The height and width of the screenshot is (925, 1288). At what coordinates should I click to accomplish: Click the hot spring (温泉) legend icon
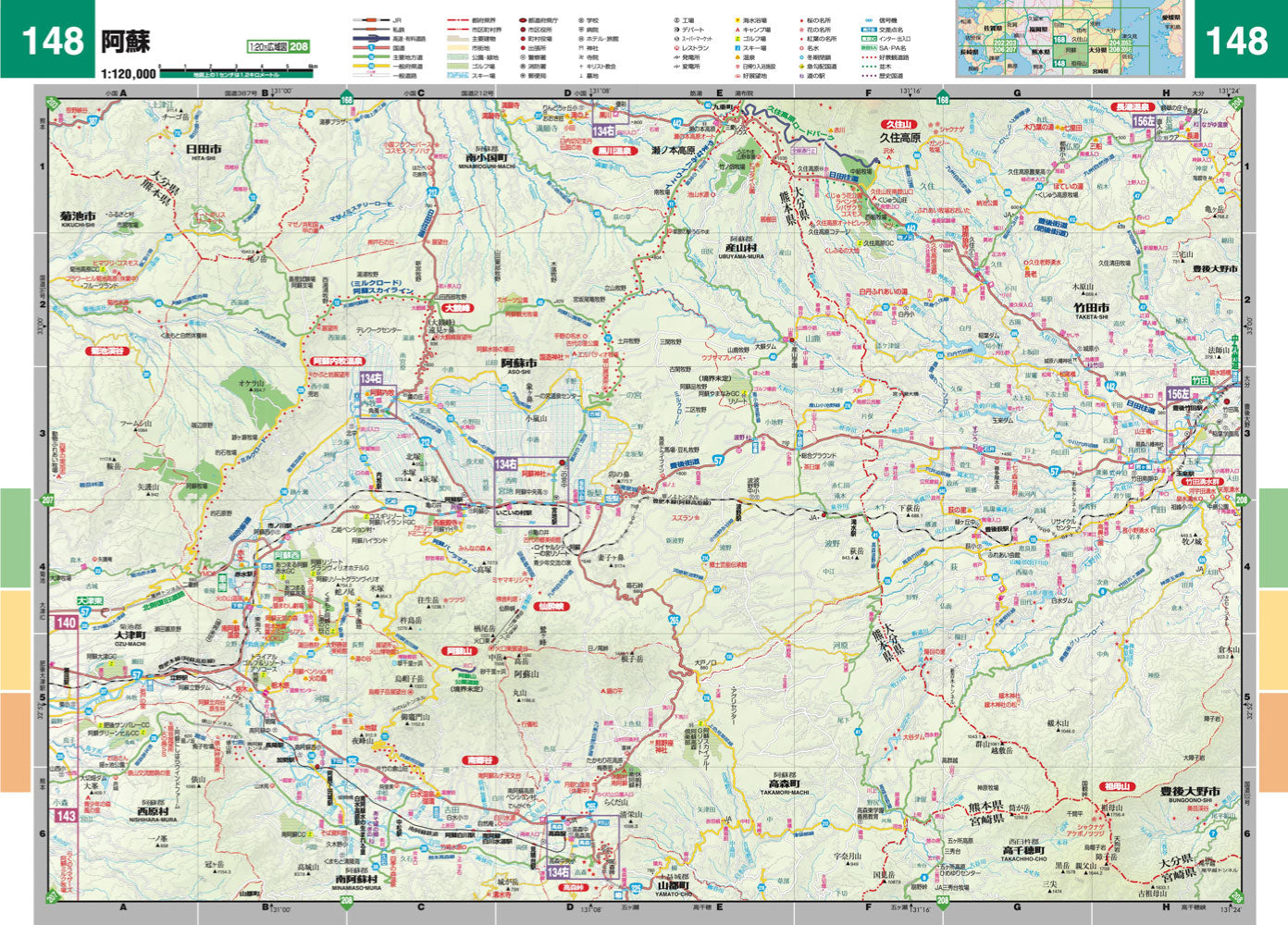coord(737,57)
